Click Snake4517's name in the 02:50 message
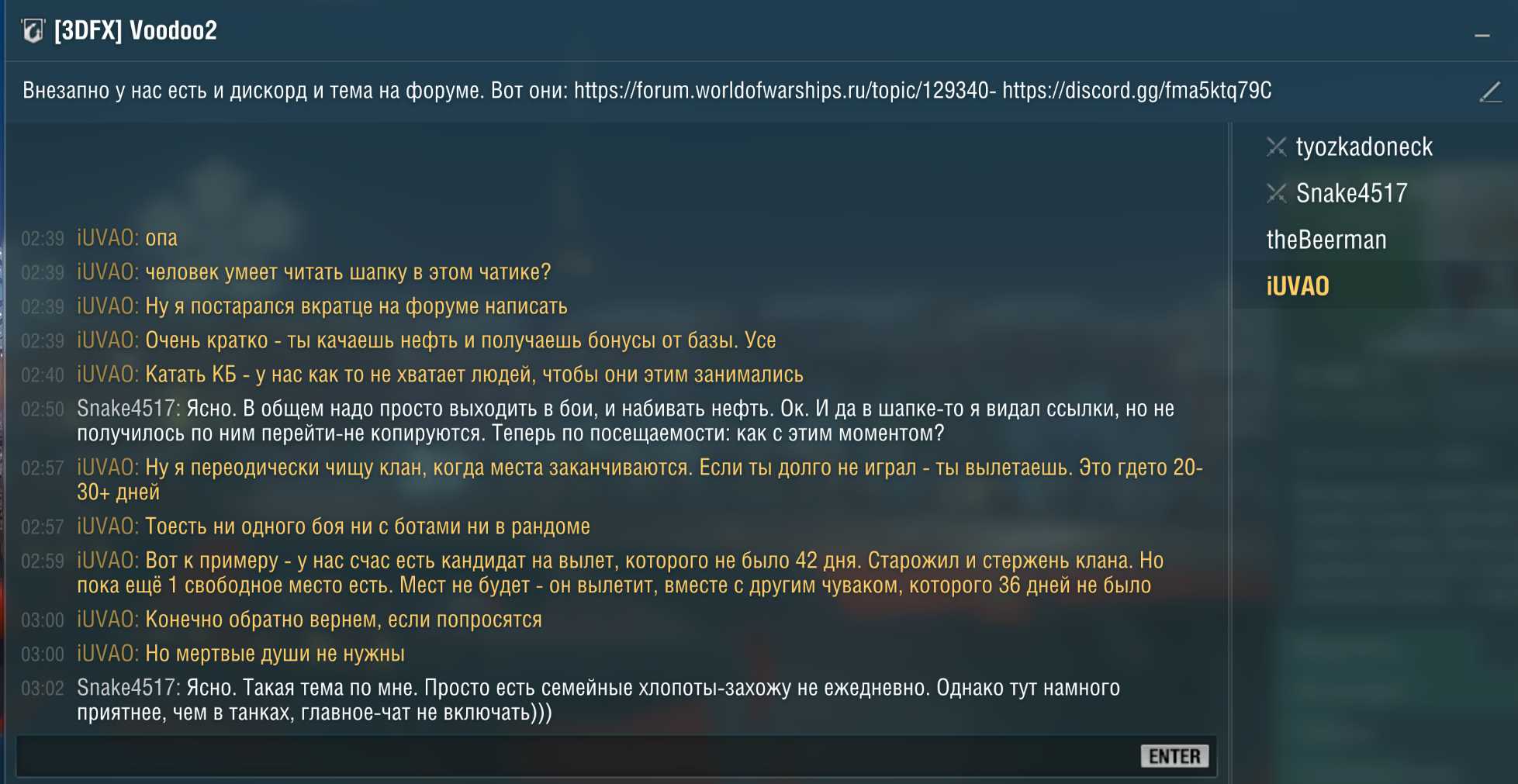The width and height of the screenshot is (1518, 784). coord(129,409)
